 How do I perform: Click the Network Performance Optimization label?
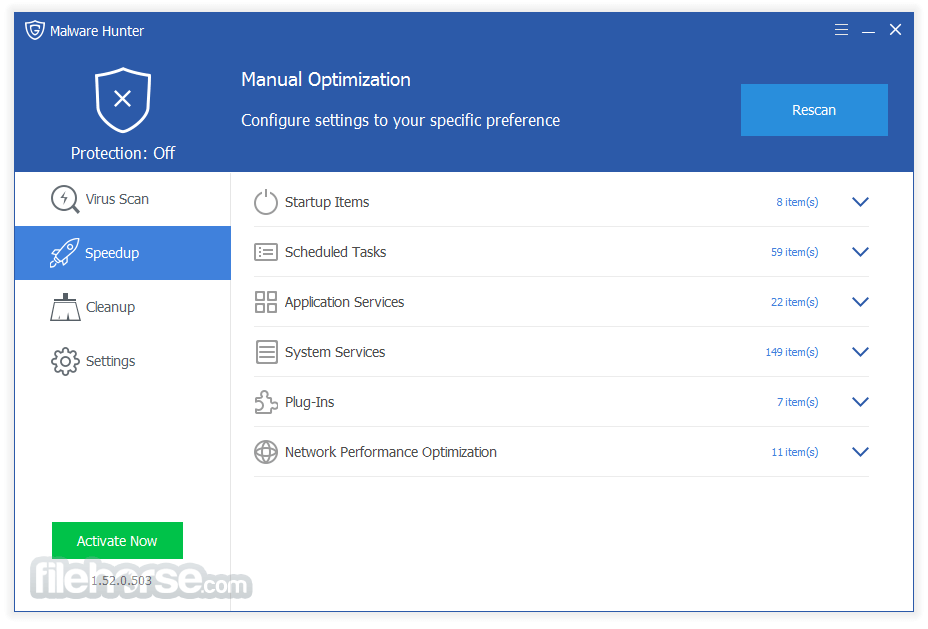[x=391, y=452]
